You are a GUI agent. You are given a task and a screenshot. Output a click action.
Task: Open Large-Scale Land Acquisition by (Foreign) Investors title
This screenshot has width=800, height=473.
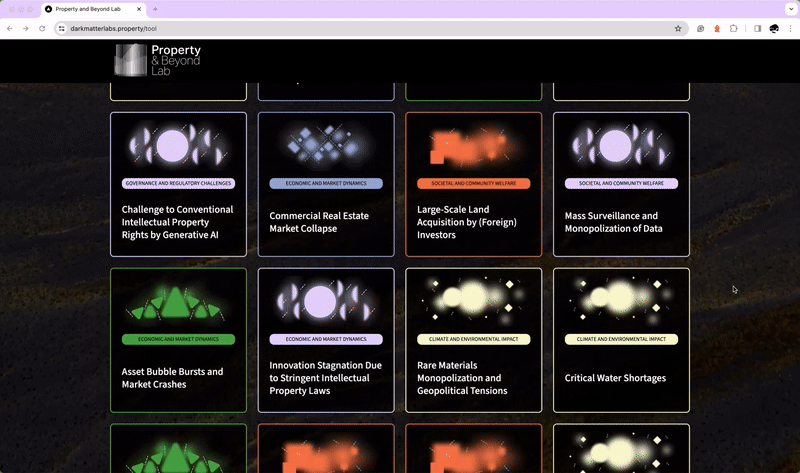[467, 222]
